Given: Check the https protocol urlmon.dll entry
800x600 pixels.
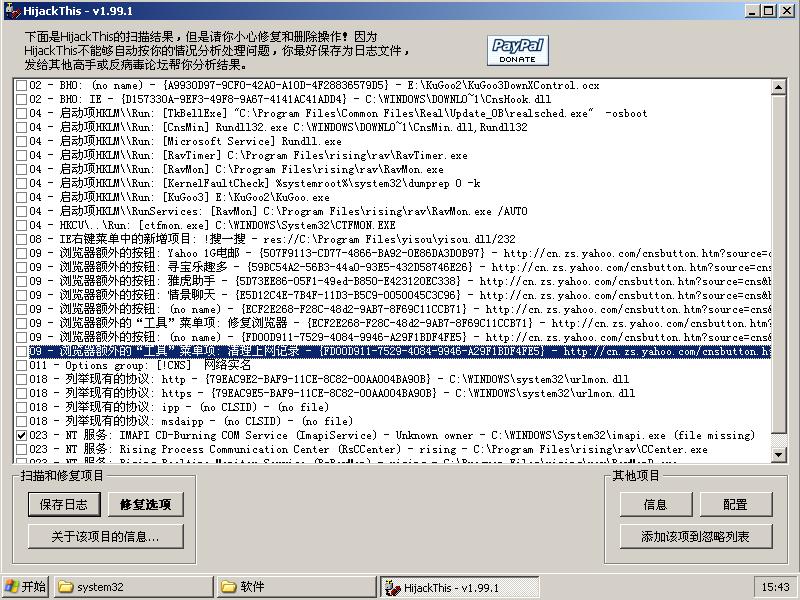Looking at the screenshot, I should point(21,393).
